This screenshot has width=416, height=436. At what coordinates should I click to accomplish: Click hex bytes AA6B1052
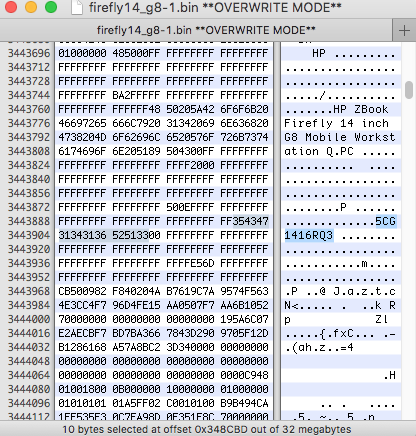pos(244,305)
